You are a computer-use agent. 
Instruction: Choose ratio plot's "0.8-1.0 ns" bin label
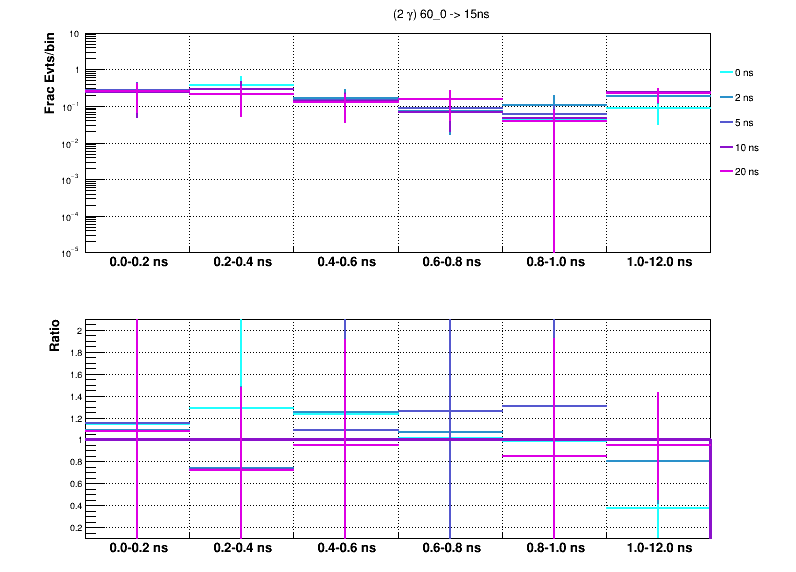click(553, 548)
